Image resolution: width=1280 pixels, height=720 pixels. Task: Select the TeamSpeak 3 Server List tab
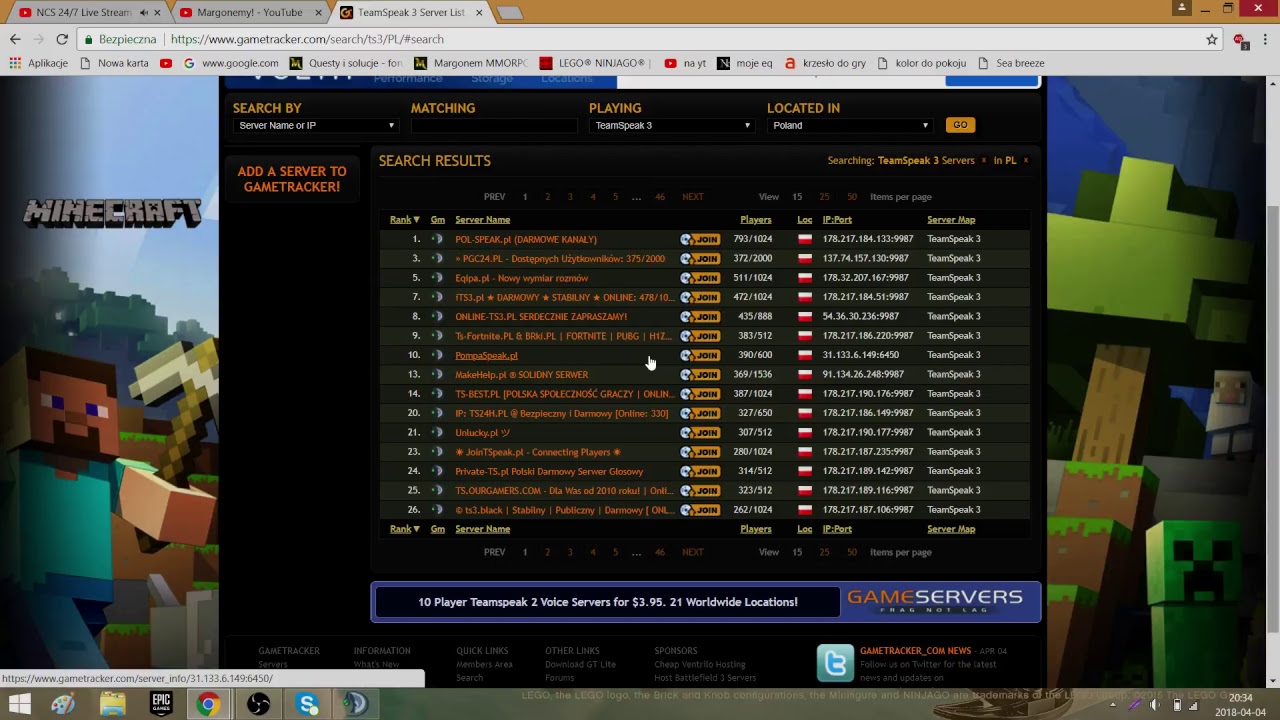[410, 13]
